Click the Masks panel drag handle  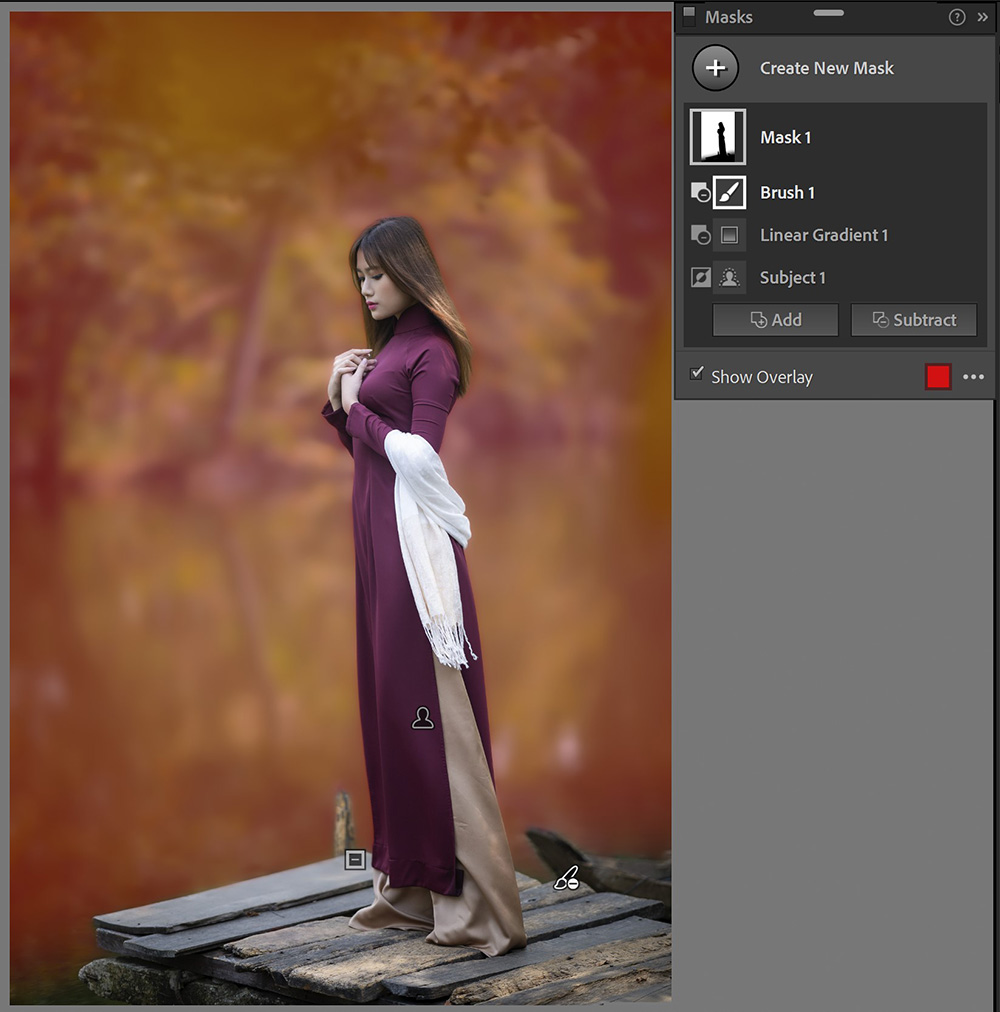tap(829, 13)
